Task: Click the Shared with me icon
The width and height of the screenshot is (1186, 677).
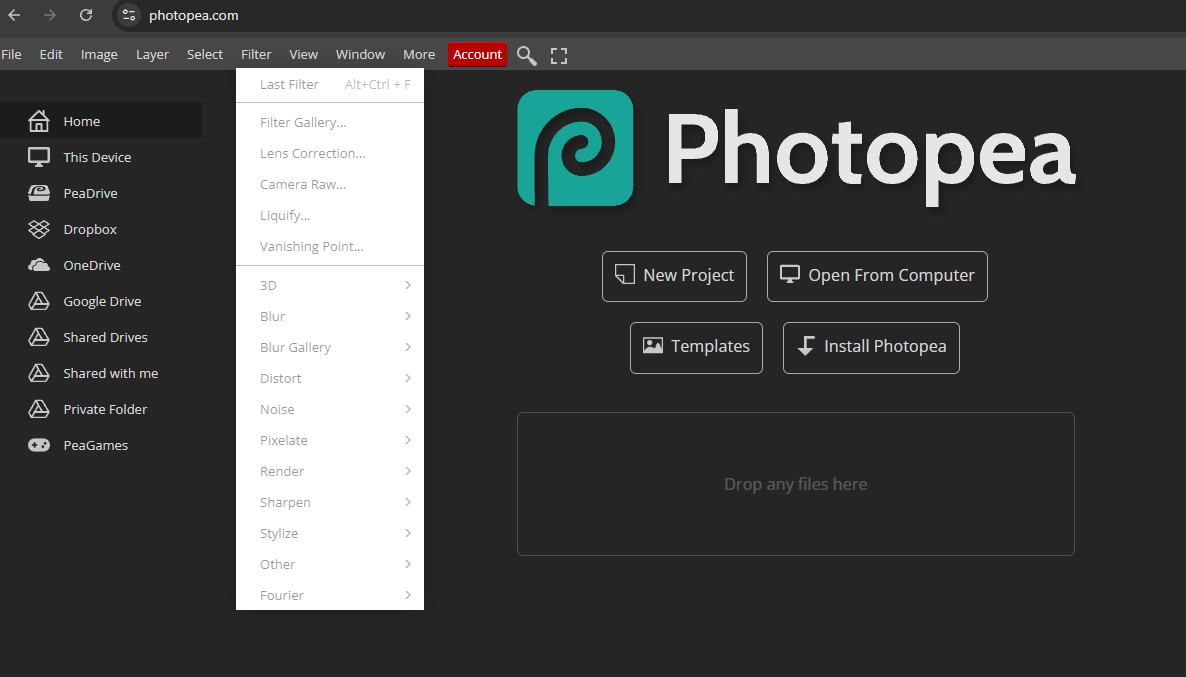Action: click(39, 373)
